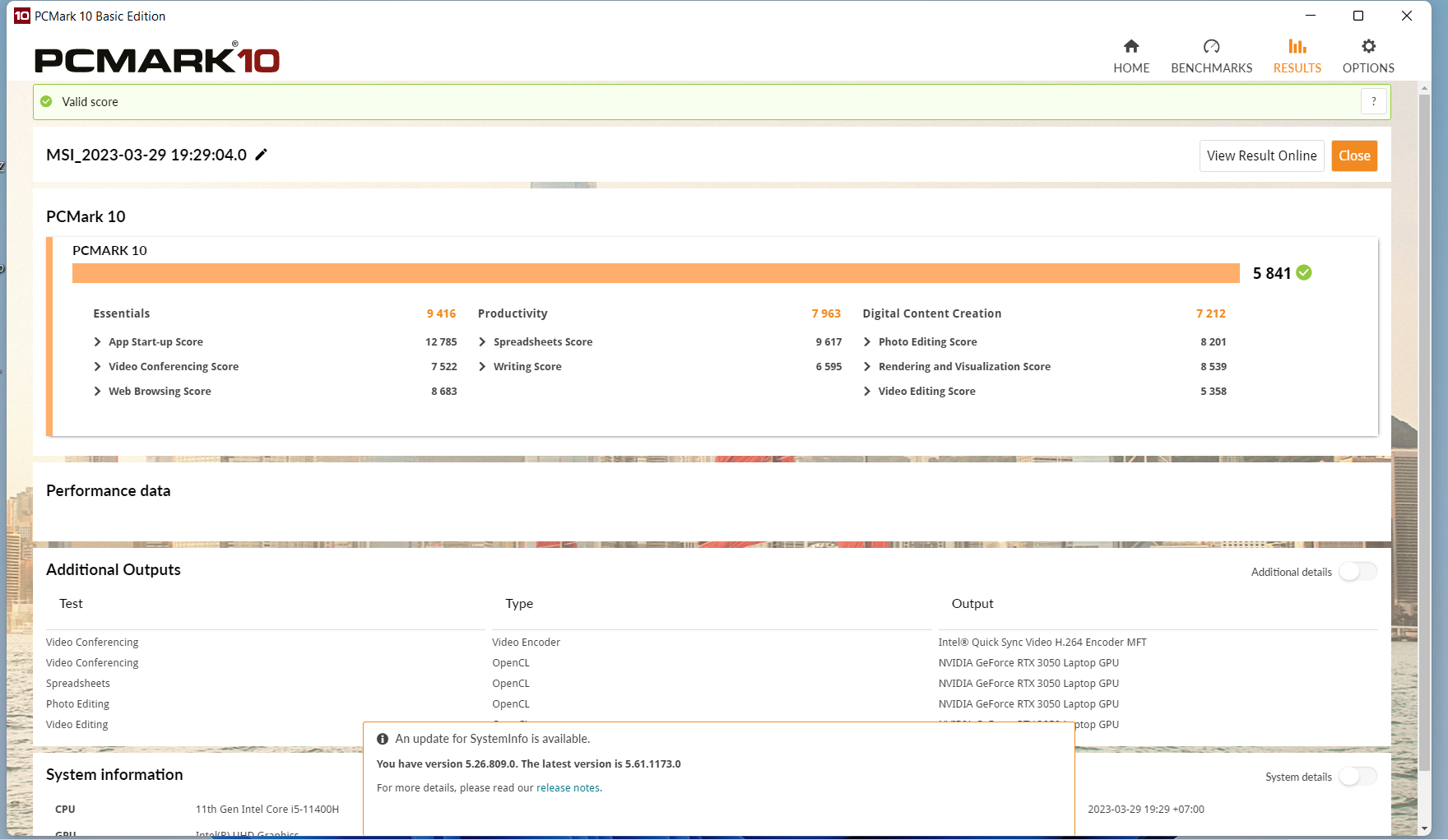The width and height of the screenshot is (1448, 840).
Task: Click Digital Content Creation score 7 212
Action: click(x=1211, y=313)
